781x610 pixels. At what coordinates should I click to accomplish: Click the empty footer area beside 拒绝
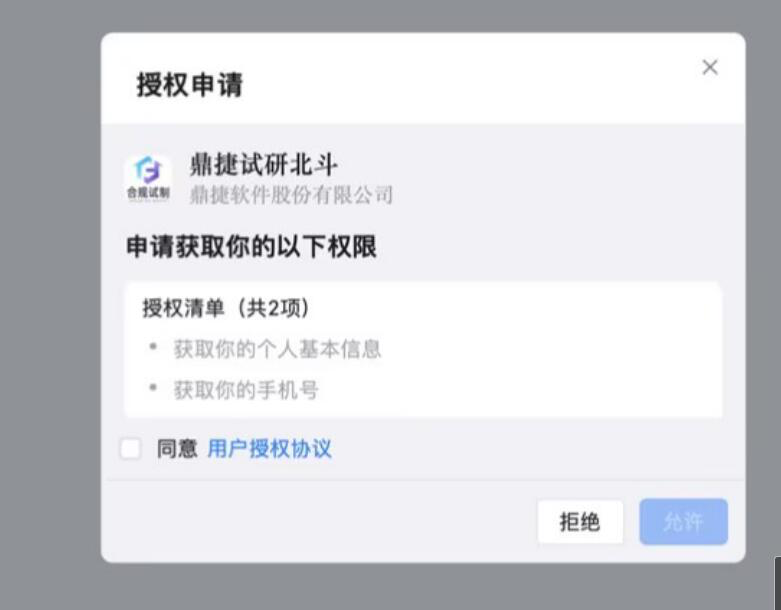319,522
